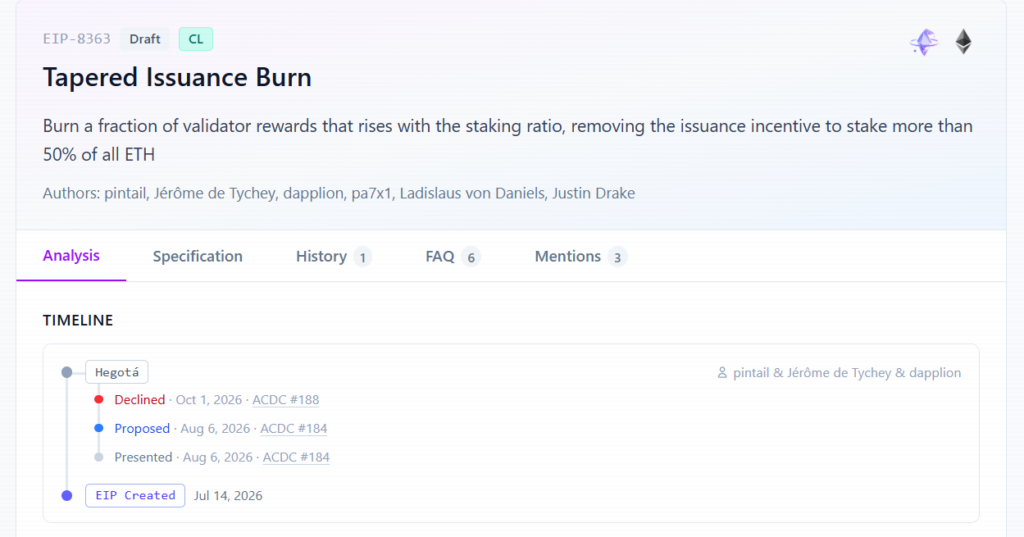Viewport: 1024px width, 537px height.
Task: Open ACDC #184 link on Presented row
Action: (x=296, y=457)
